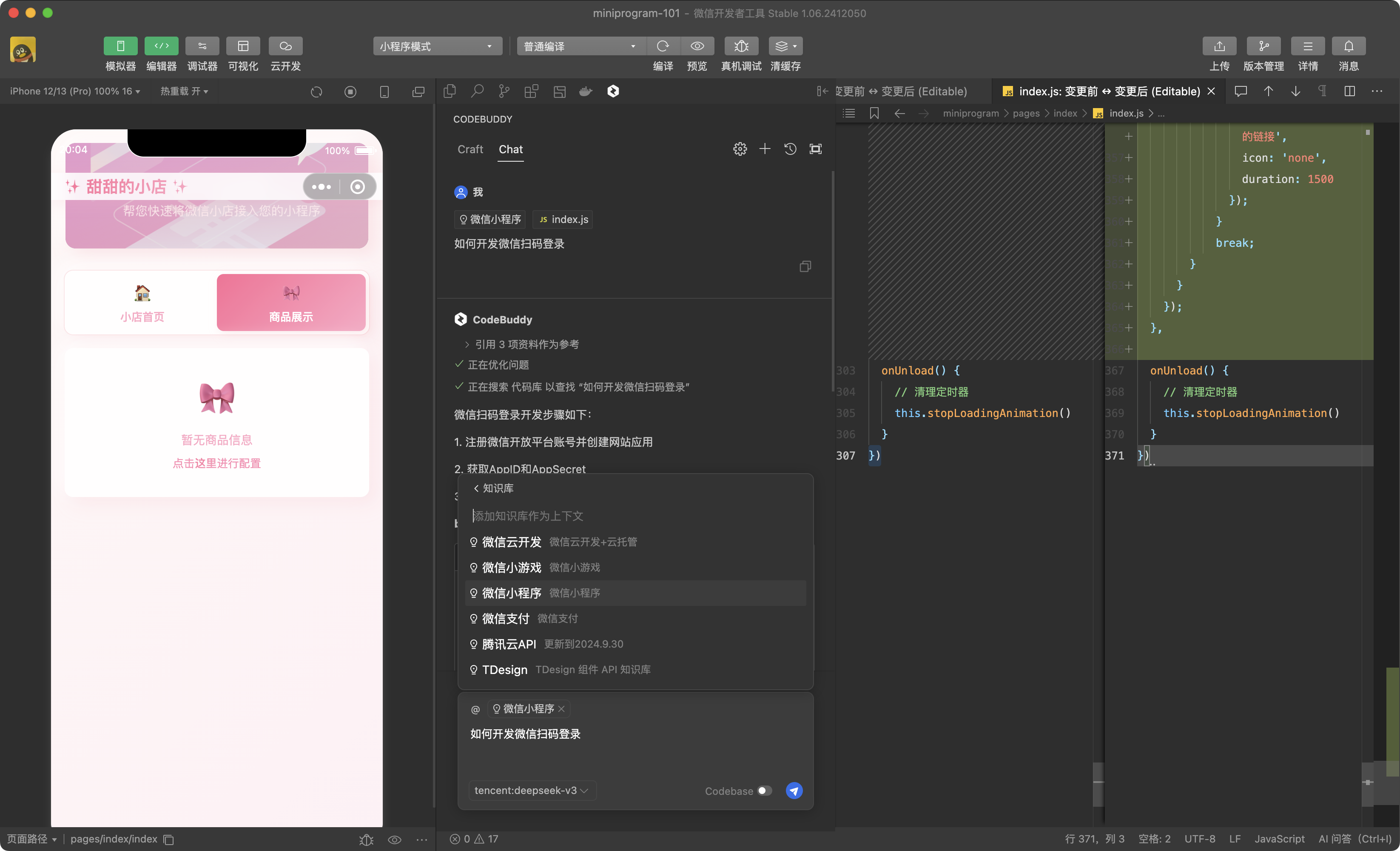1400x851 pixels.
Task: Switch to the Craft tab
Action: click(x=470, y=149)
